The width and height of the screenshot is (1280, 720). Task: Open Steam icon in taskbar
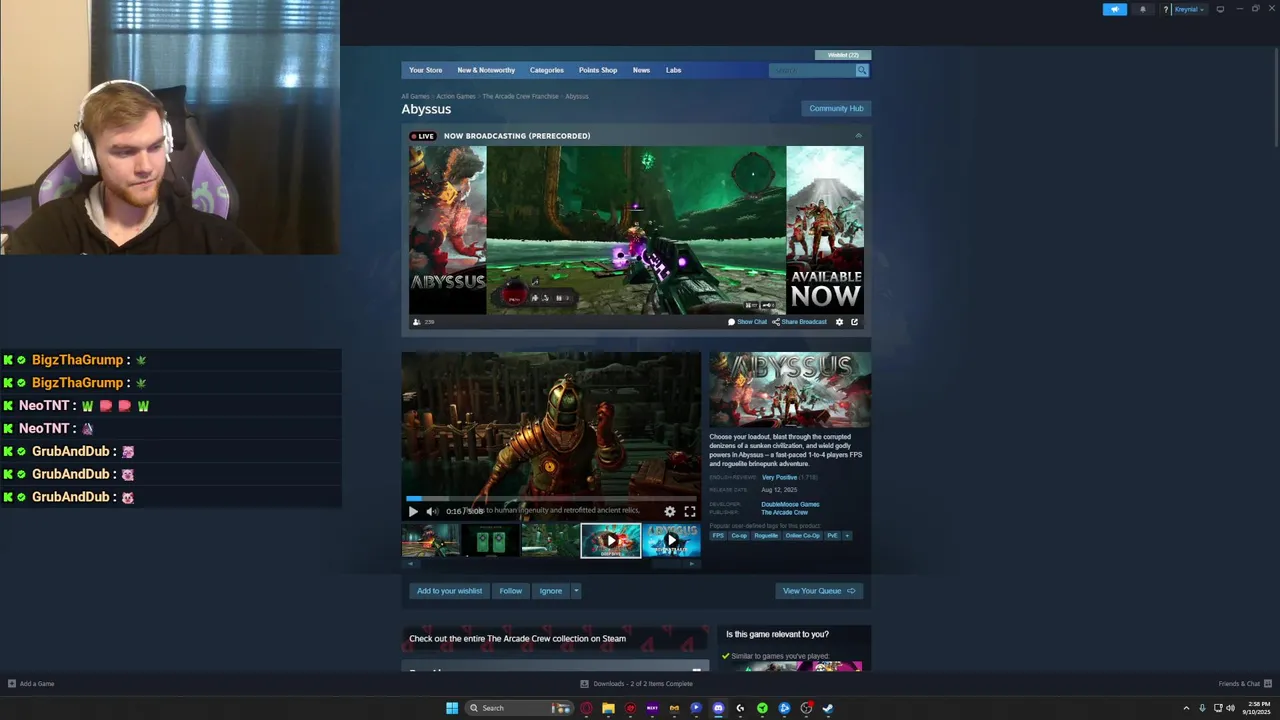[828, 708]
